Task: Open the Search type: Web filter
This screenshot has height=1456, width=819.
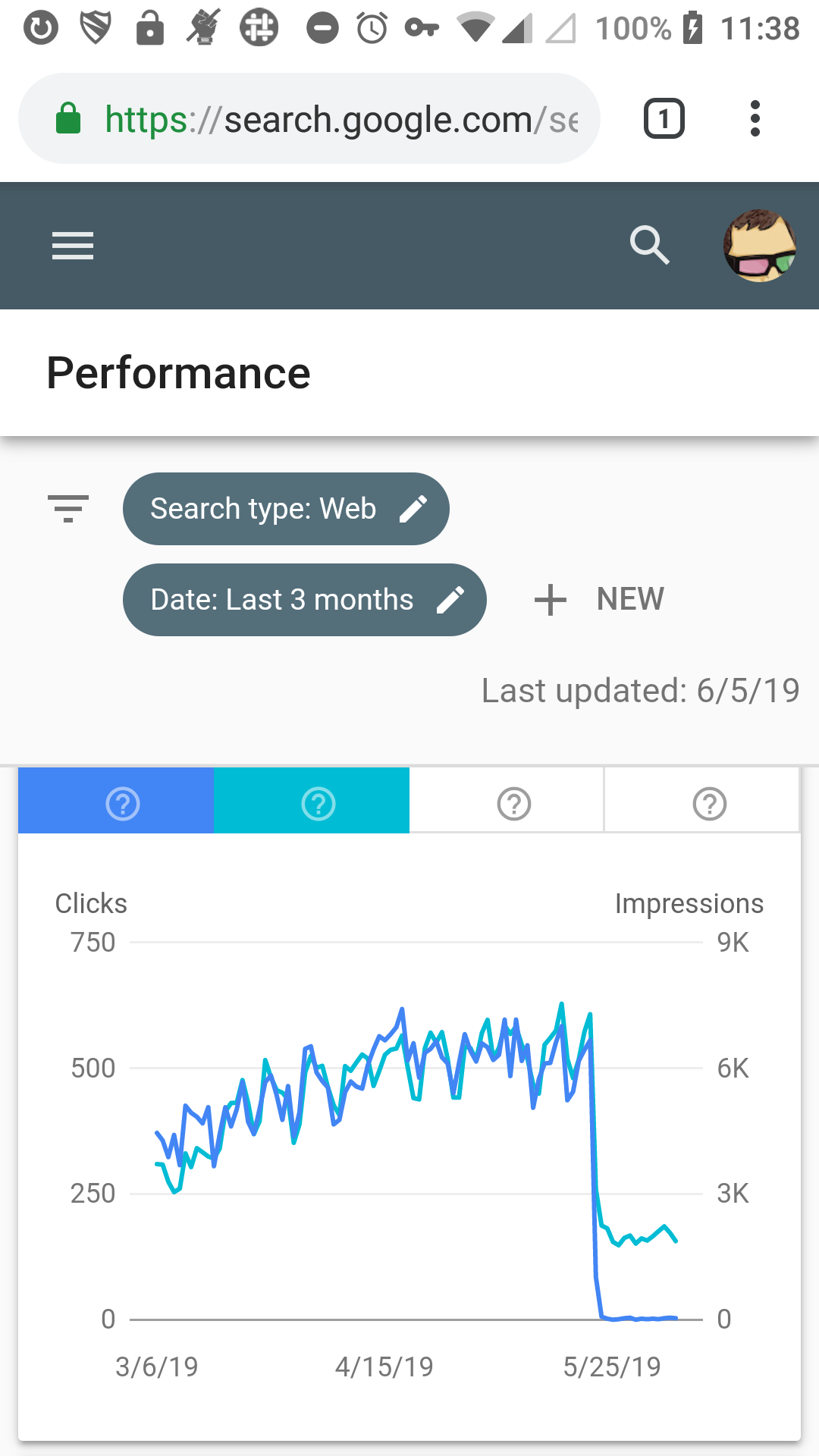Action: coord(263,509)
